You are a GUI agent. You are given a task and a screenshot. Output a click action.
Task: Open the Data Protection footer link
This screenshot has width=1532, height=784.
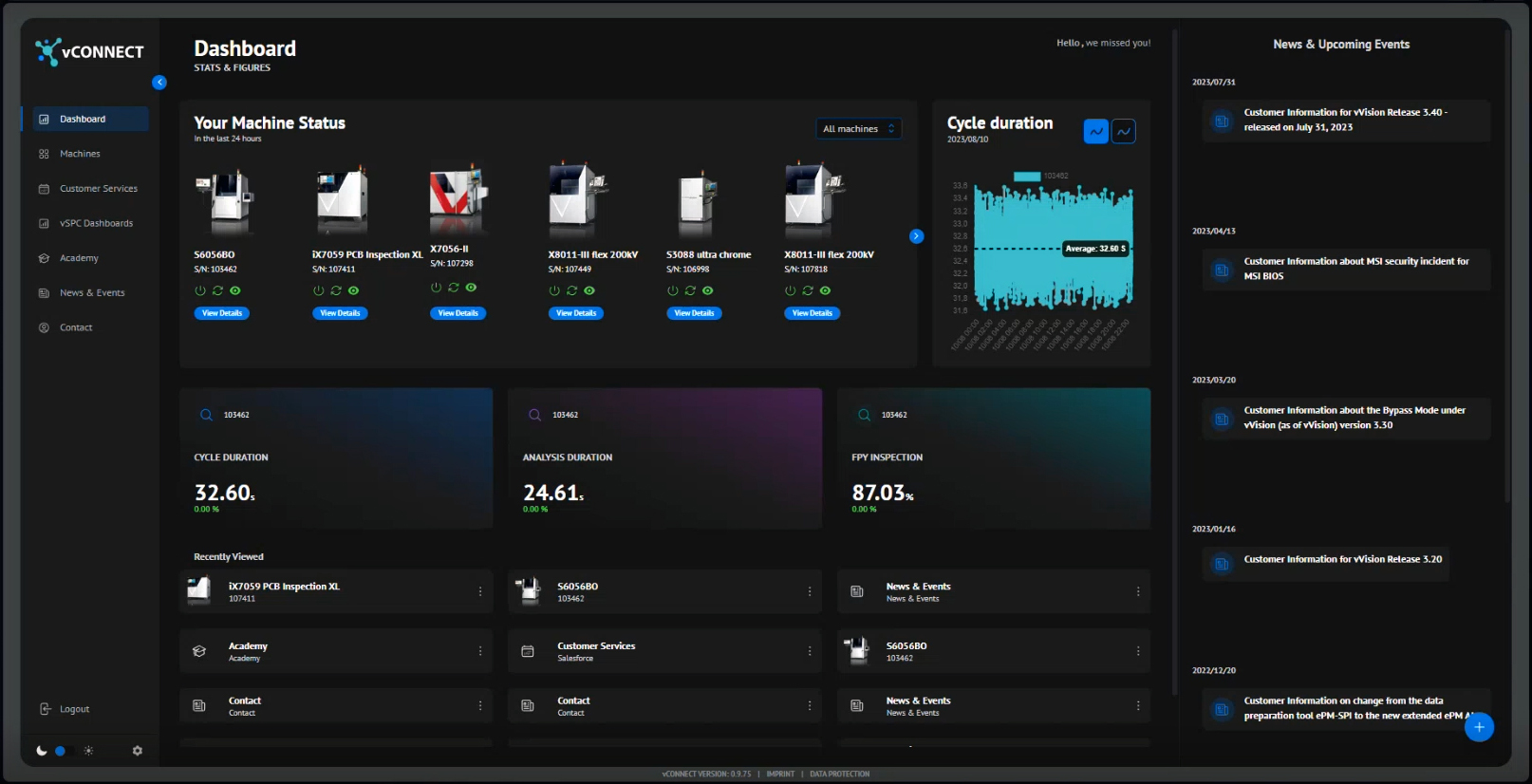point(839,775)
